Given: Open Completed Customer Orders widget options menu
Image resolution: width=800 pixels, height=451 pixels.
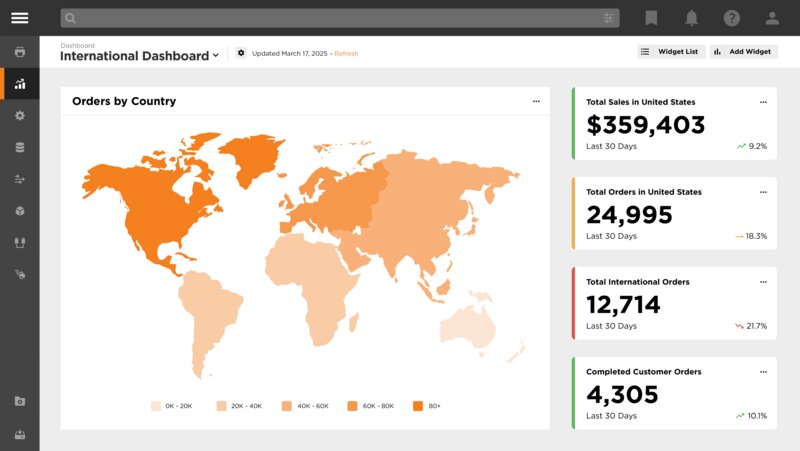Looking at the screenshot, I should [764, 372].
